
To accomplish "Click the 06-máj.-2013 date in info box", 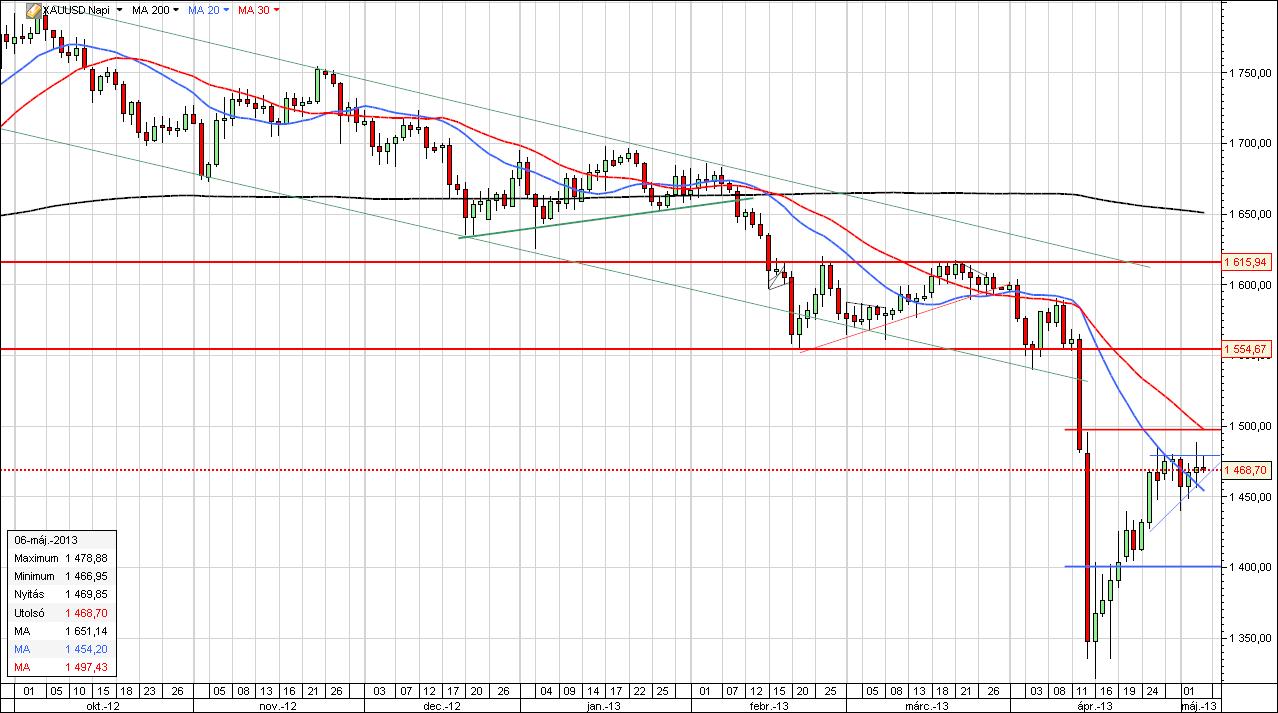I will tap(46, 540).
